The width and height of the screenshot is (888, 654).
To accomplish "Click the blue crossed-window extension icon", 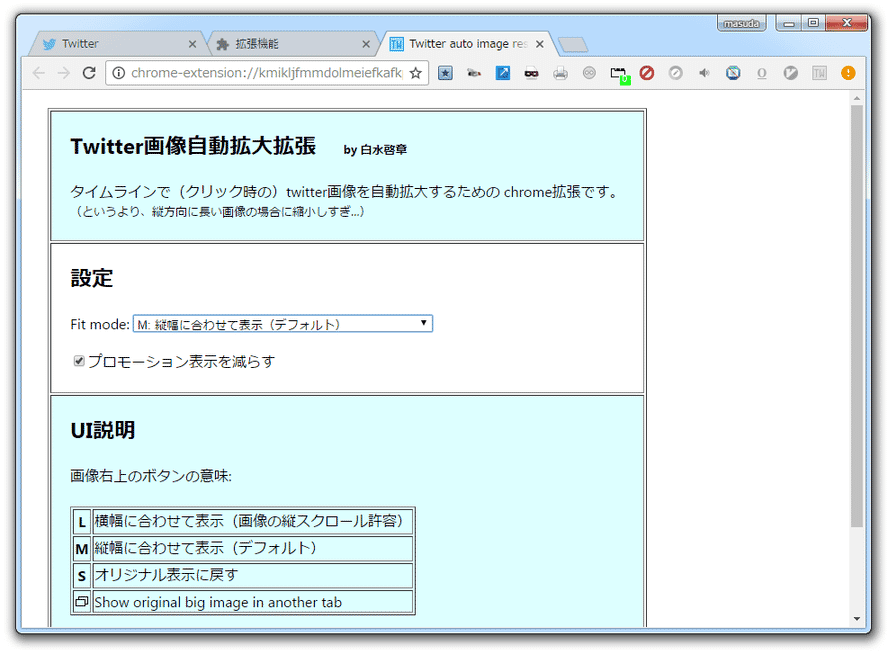I will pos(733,72).
